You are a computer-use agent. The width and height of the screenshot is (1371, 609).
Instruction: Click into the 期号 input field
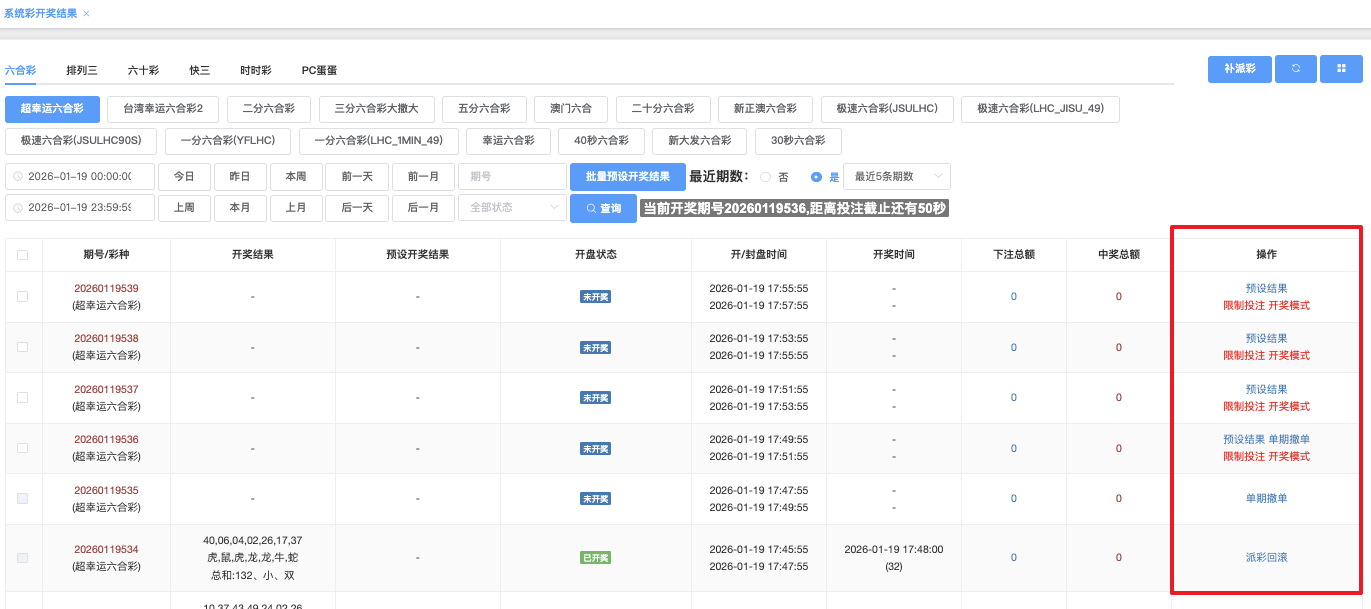[x=512, y=177]
